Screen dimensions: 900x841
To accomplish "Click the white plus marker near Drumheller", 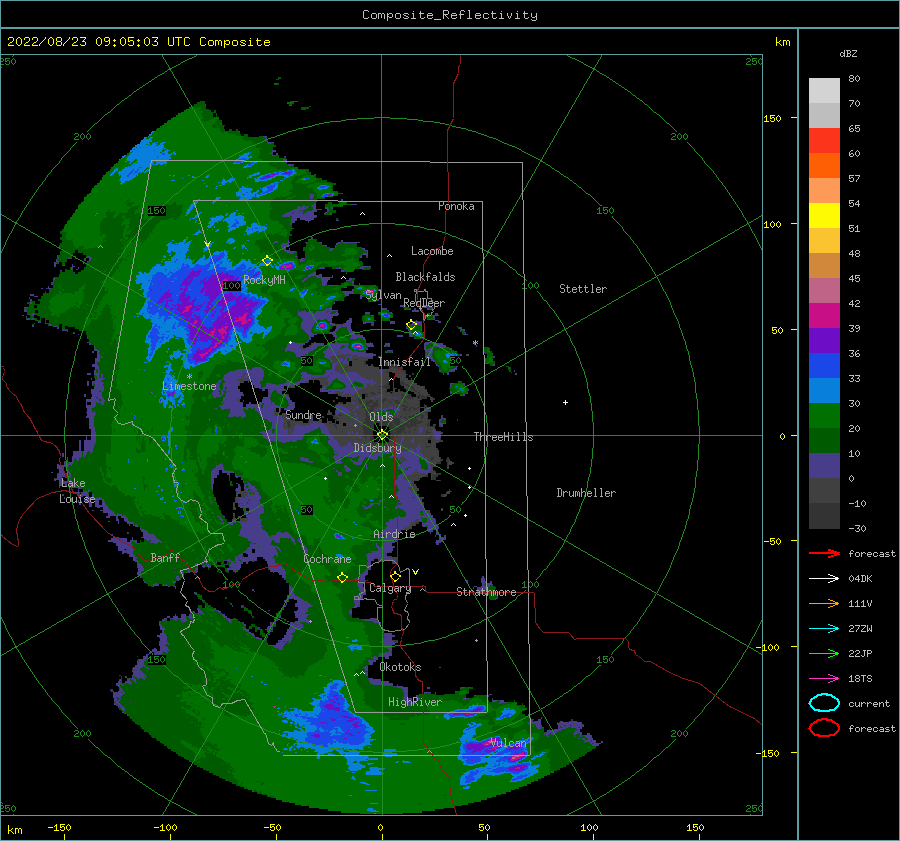I will (565, 402).
